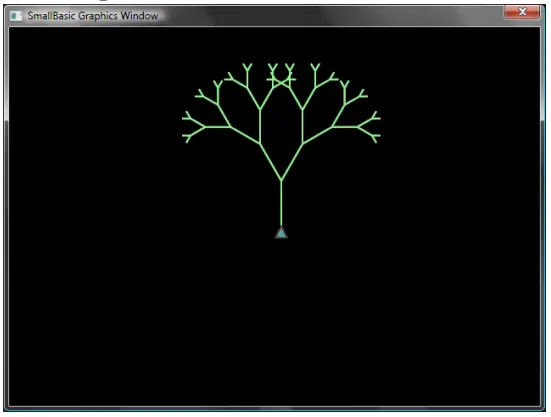Click the black canvas at far right
Viewport: 551px width, 417px height.
pos(492,211)
